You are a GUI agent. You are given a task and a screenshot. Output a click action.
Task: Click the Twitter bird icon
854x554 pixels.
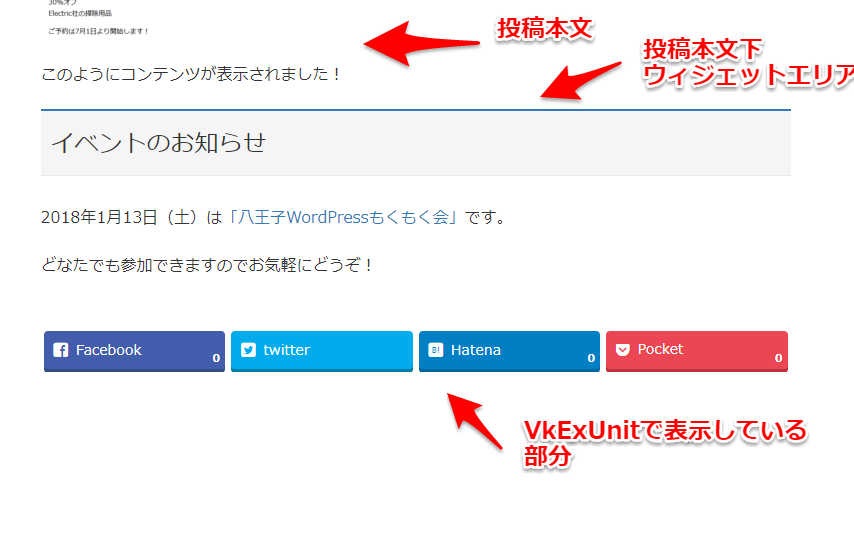pyautogui.click(x=248, y=350)
